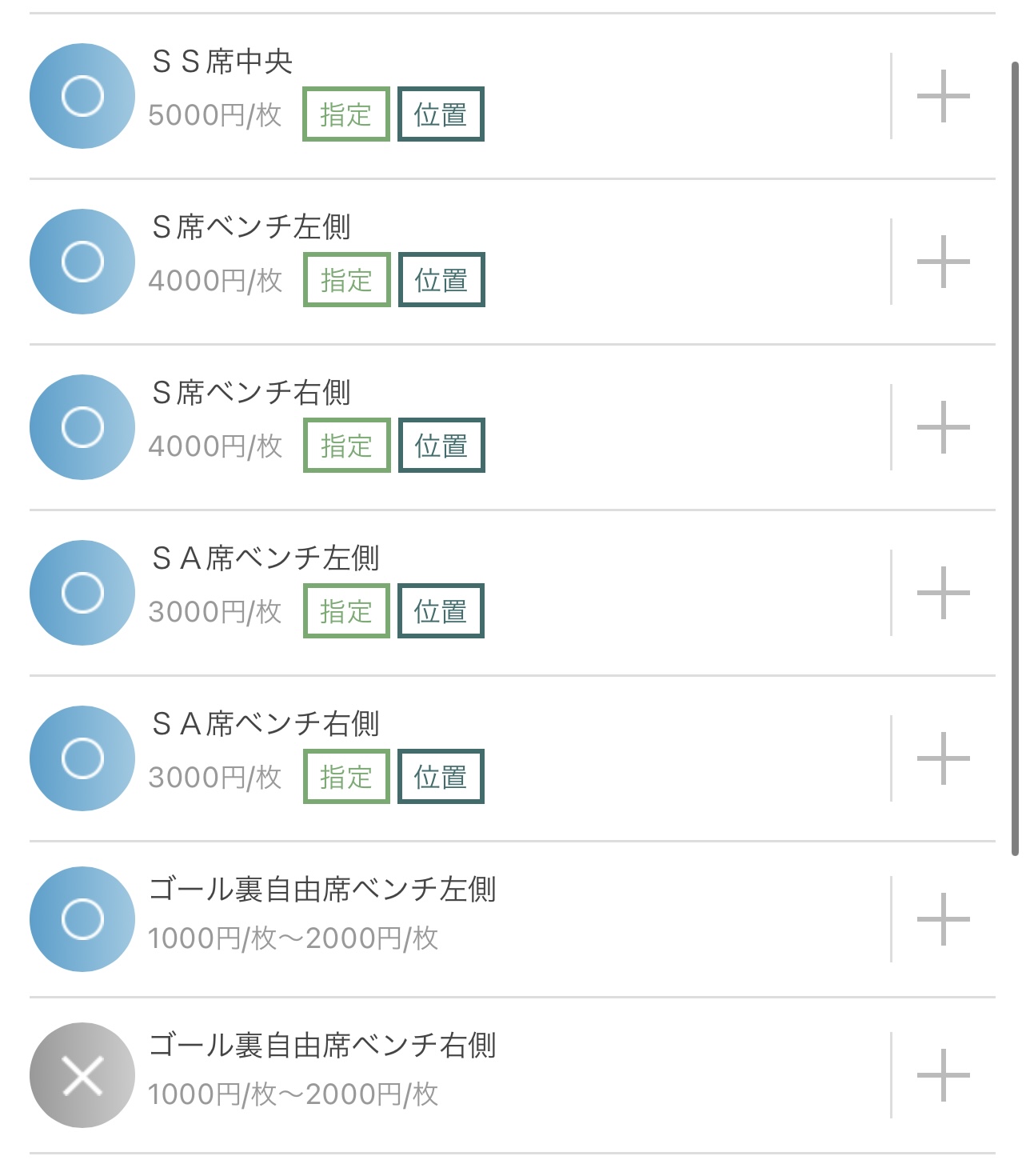Click the 指定 tag for ＳＡ席ベンチ左側
The width and height of the screenshot is (1026, 1176).
[346, 611]
